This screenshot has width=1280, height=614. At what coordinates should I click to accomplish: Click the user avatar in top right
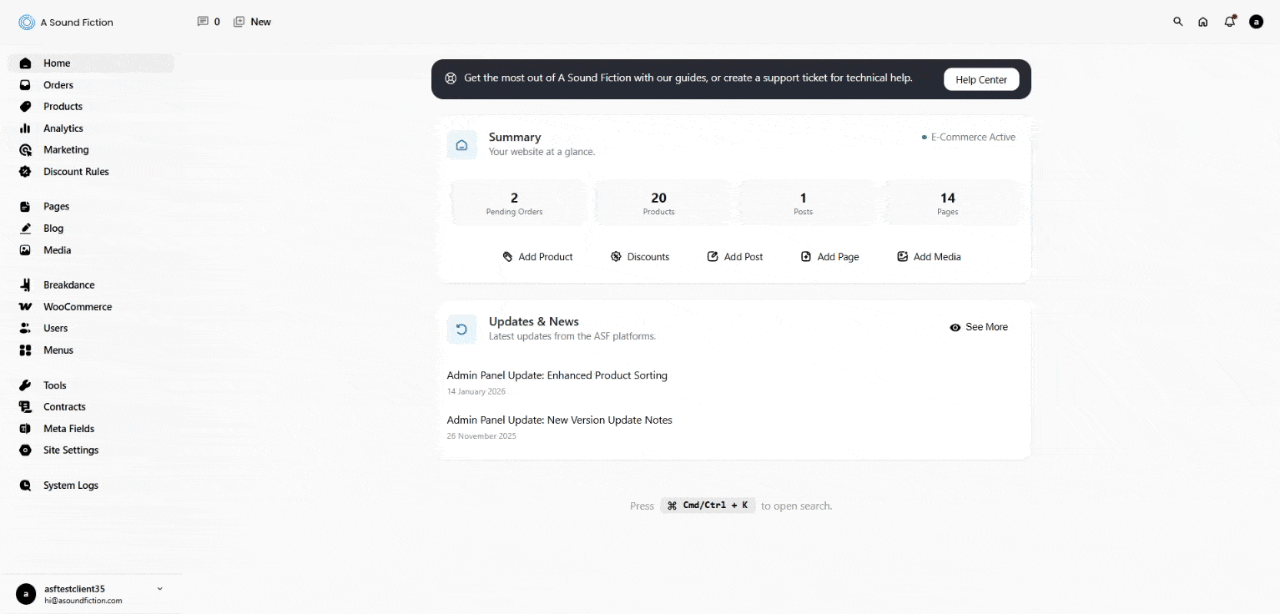click(x=1256, y=22)
